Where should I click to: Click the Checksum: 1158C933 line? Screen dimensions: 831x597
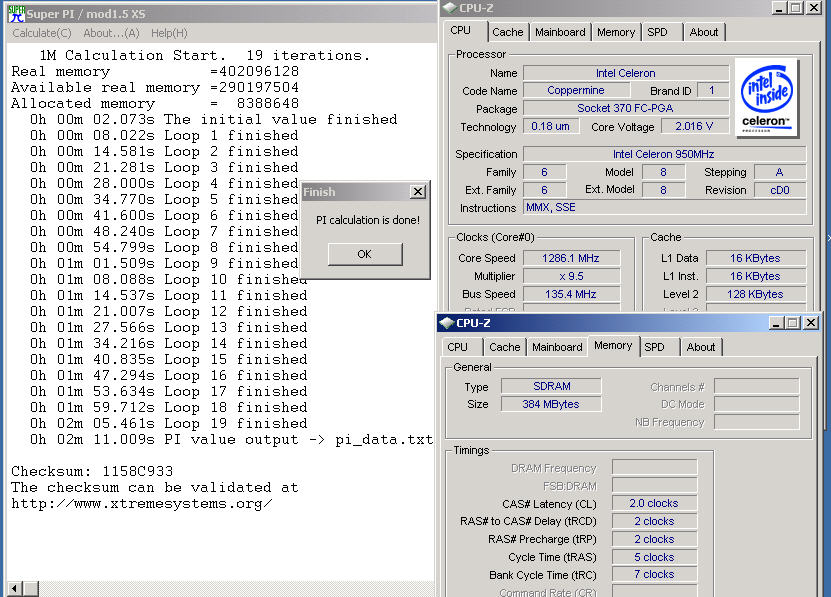point(92,471)
